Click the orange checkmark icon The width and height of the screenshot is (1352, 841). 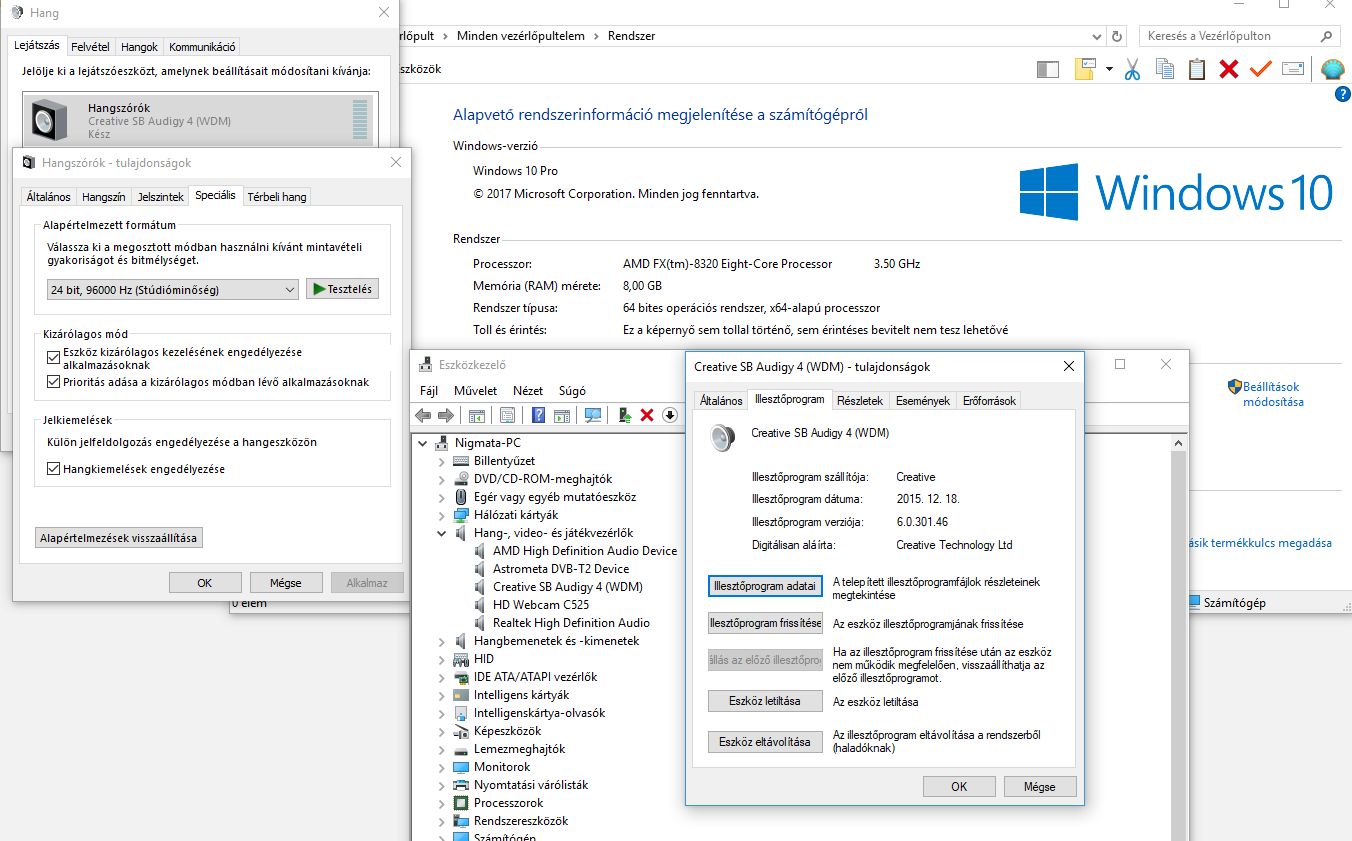click(x=1260, y=69)
